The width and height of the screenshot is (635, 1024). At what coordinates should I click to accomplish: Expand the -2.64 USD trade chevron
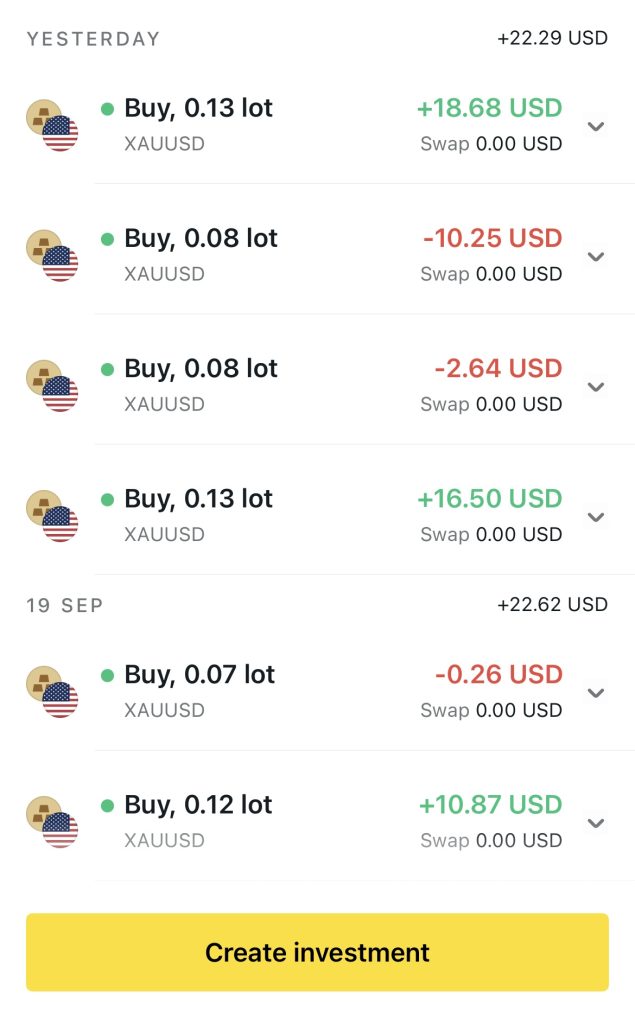click(x=596, y=386)
